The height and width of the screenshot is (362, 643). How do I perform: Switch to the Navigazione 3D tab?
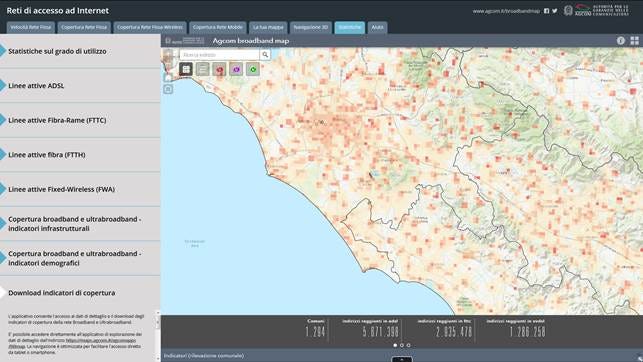pos(311,27)
